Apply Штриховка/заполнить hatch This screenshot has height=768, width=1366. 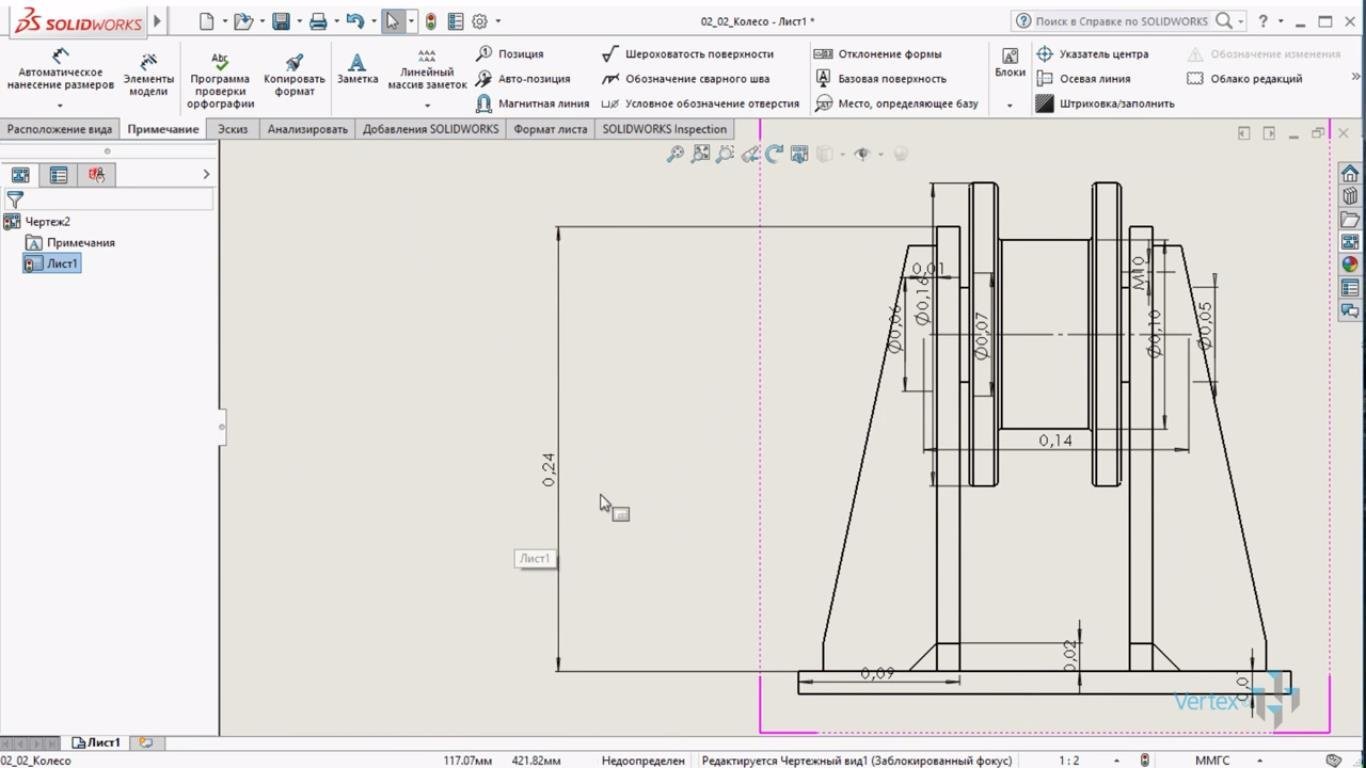[1105, 104]
